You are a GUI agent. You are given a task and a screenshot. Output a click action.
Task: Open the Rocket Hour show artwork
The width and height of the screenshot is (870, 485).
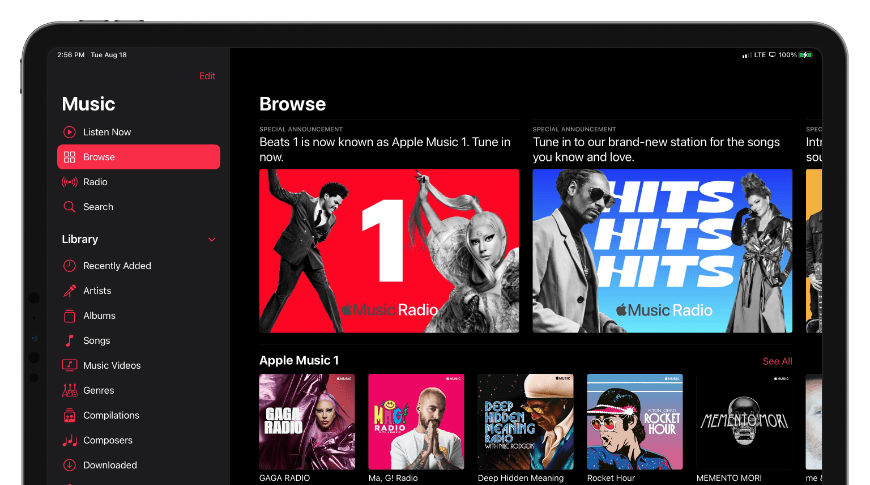tap(635, 422)
